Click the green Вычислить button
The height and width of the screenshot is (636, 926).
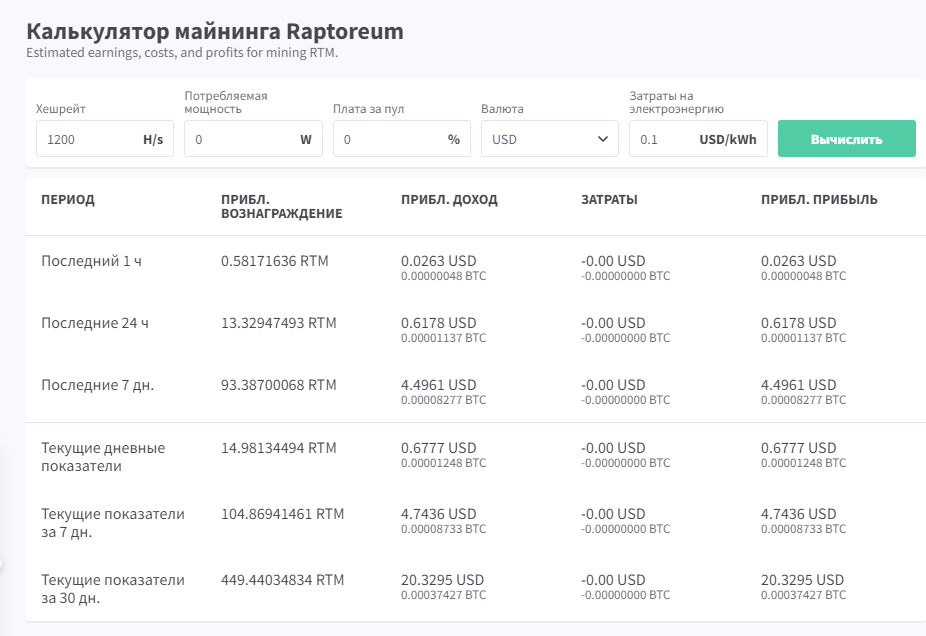pos(847,139)
